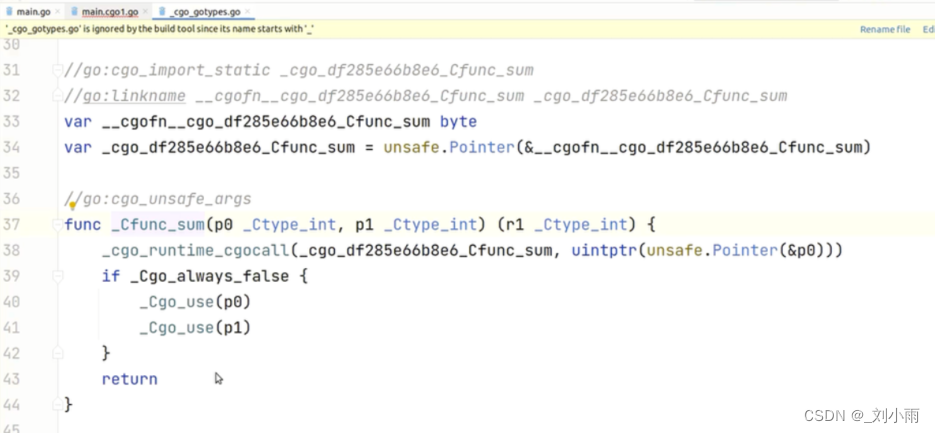Collapse the comment fold marker at line 31
935x433 pixels.
[x=57, y=70]
